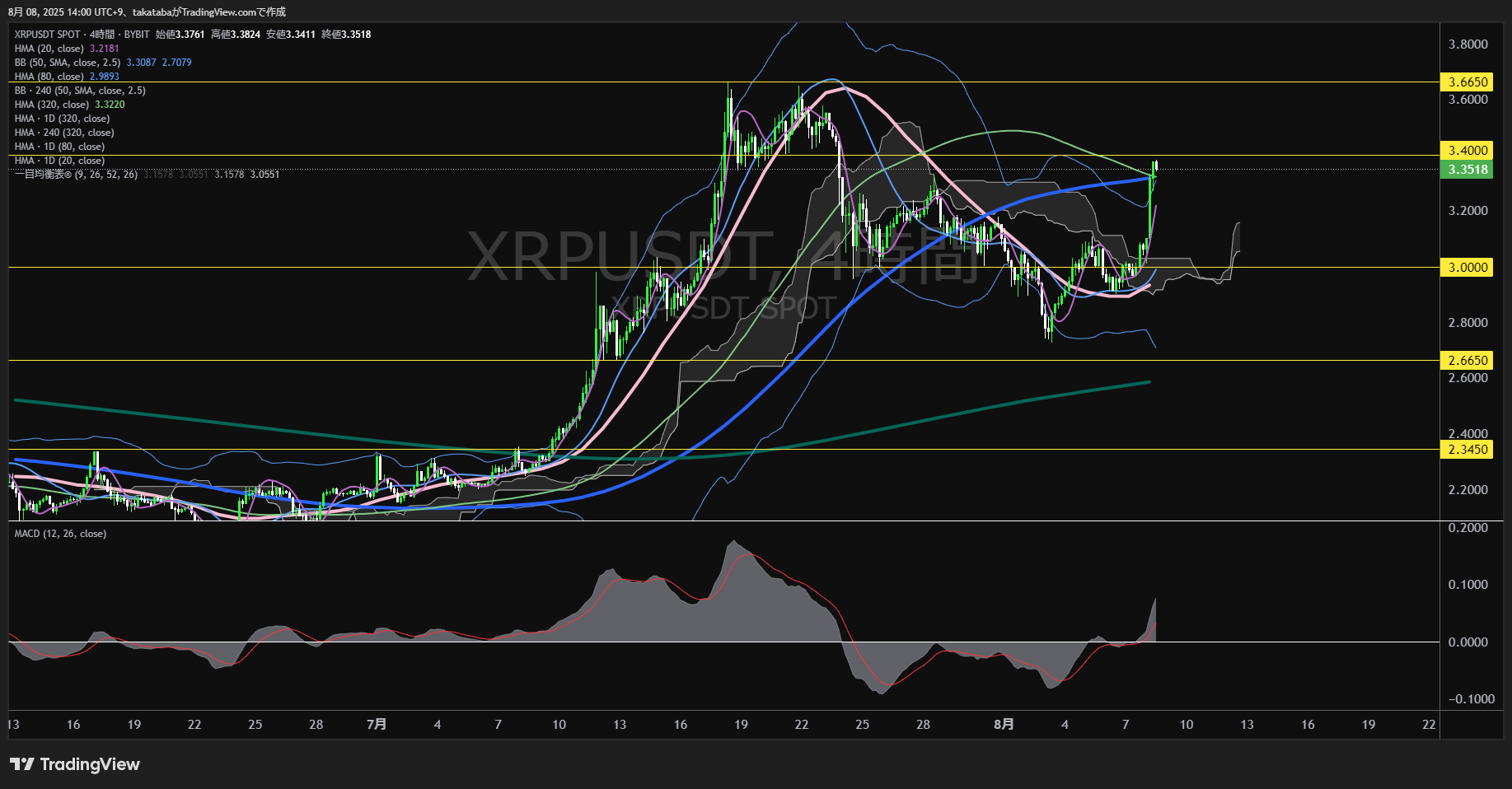This screenshot has width=1512, height=789.
Task: Click the 7月 label on time axis
Action: [x=377, y=725]
